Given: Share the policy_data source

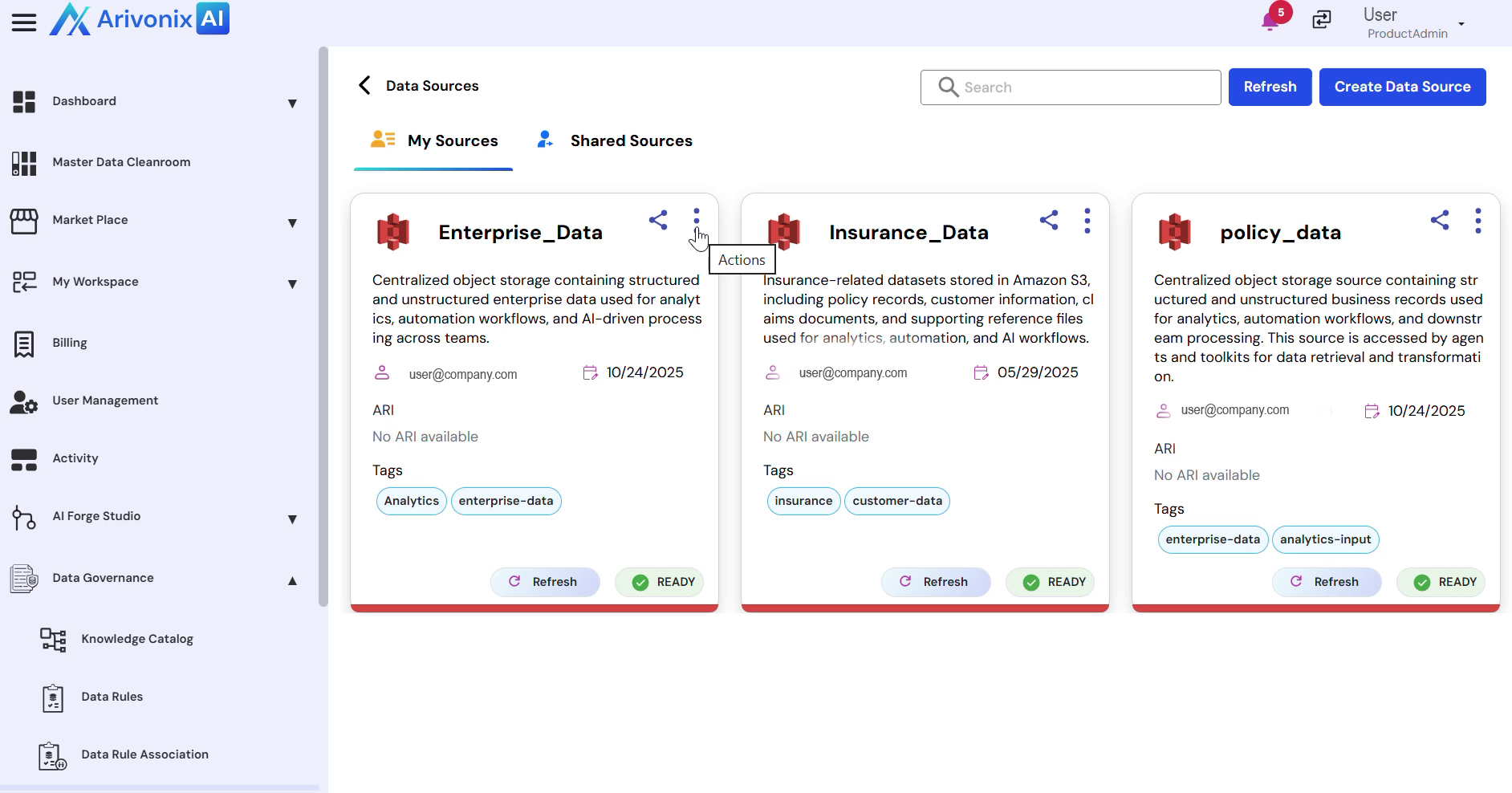Looking at the screenshot, I should [1440, 220].
